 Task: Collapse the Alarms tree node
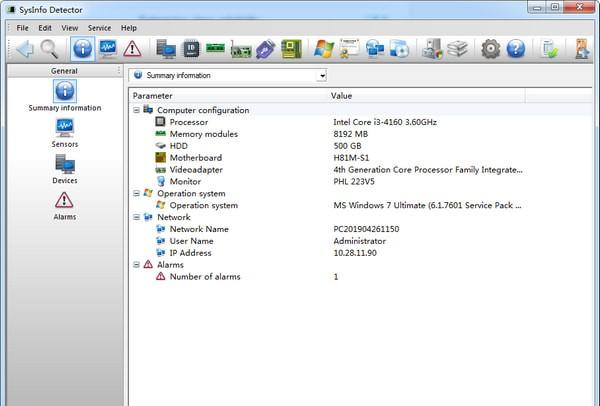tap(136, 265)
